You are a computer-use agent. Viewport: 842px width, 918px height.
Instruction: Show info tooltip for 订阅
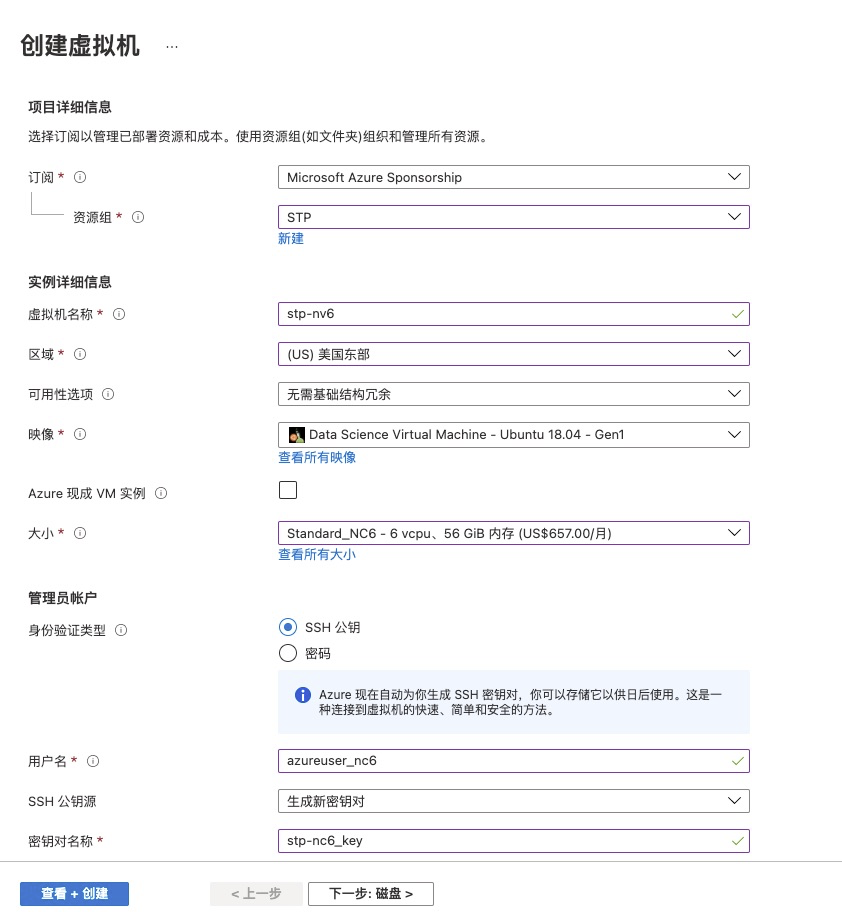[x=80, y=177]
